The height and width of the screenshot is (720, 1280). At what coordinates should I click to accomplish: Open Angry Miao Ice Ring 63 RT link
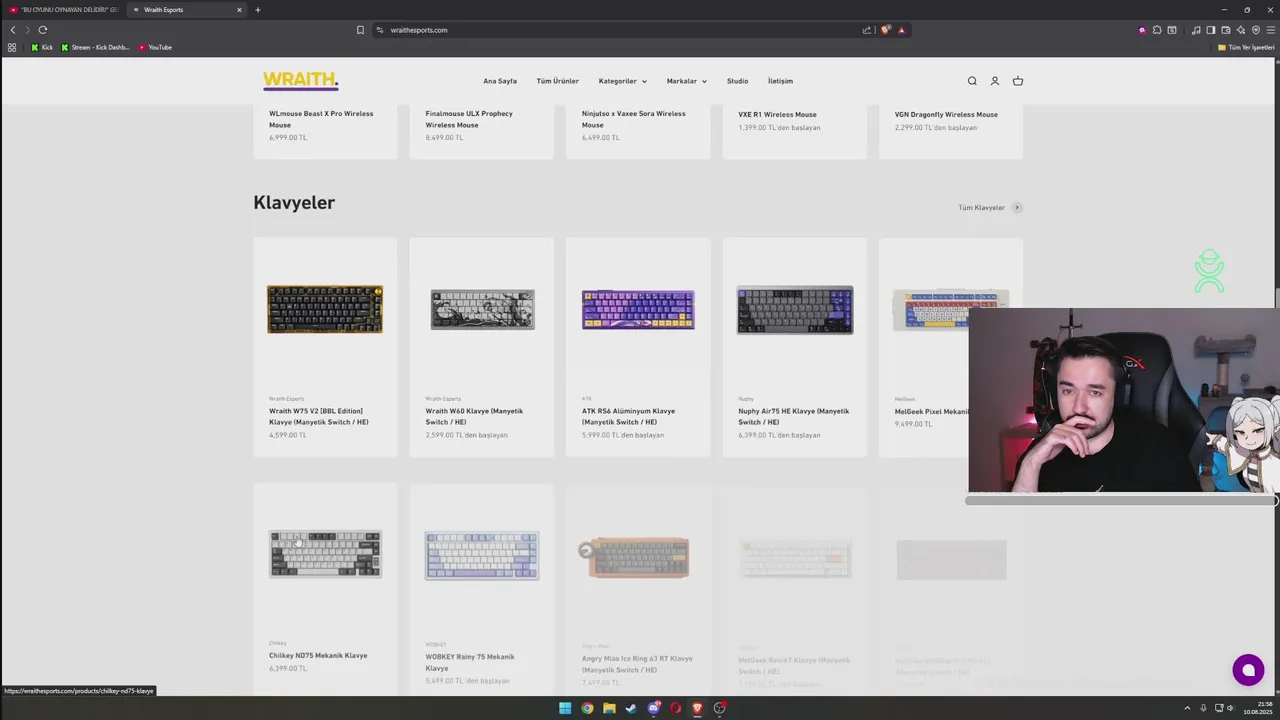(x=637, y=664)
